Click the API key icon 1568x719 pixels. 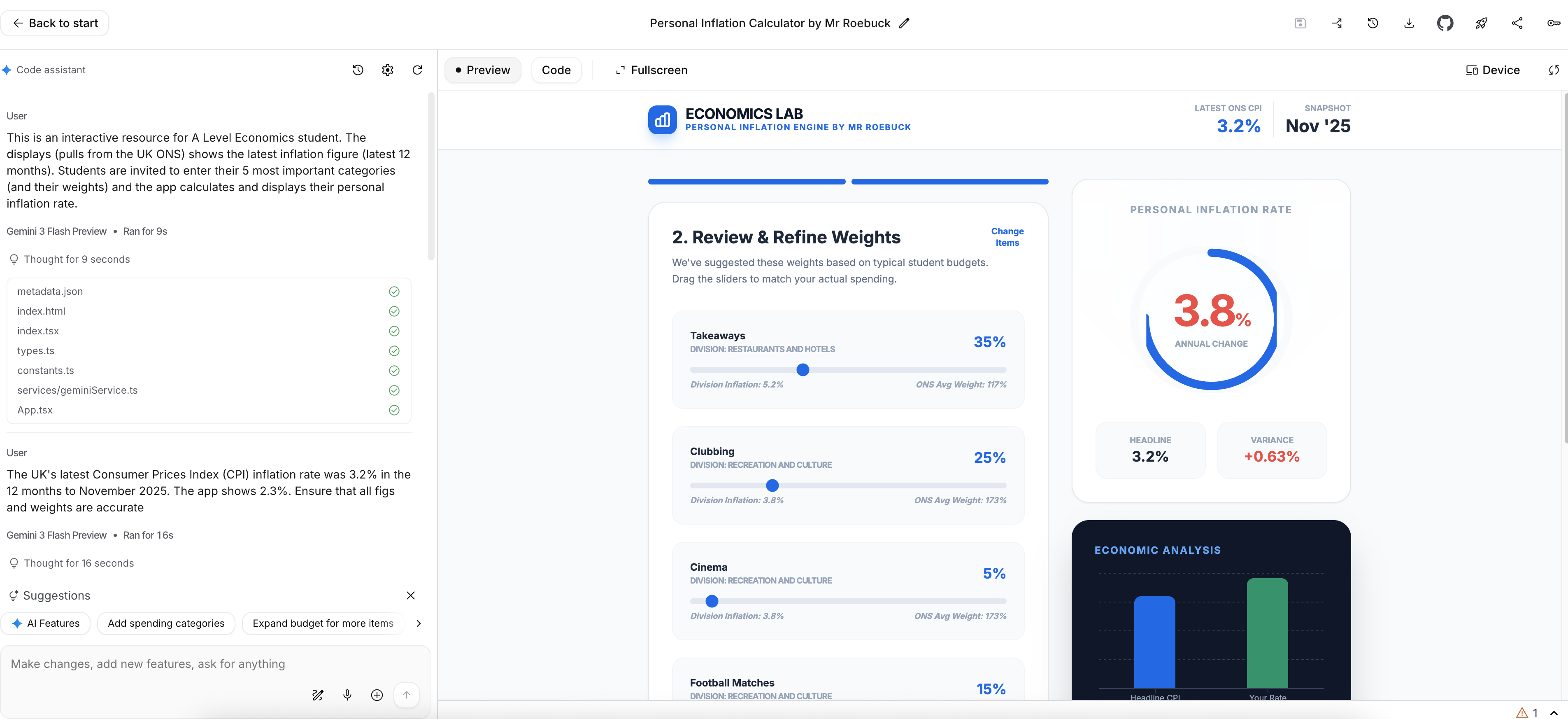coord(1553,23)
